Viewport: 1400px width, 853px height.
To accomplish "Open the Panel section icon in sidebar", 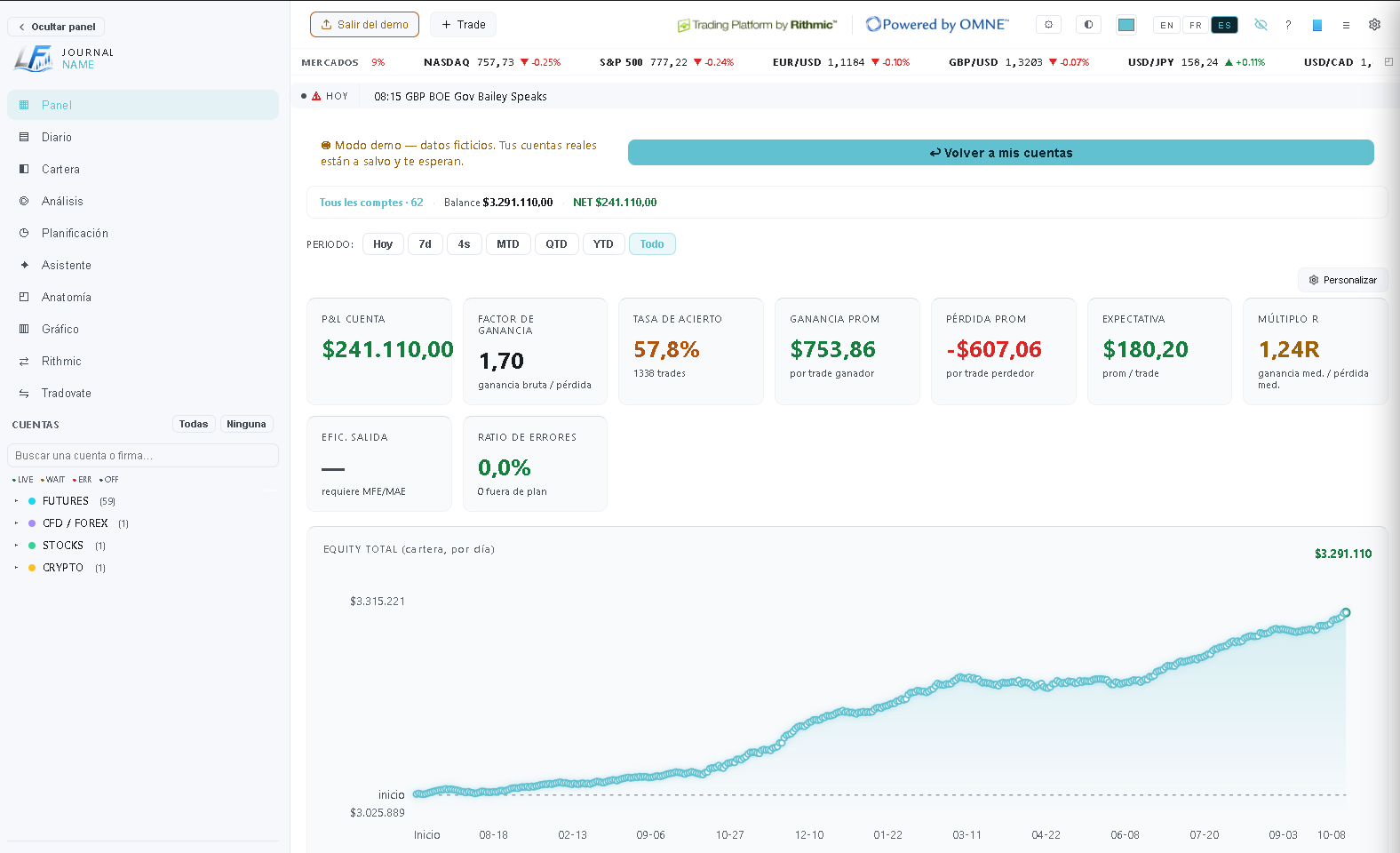I will tap(24, 105).
